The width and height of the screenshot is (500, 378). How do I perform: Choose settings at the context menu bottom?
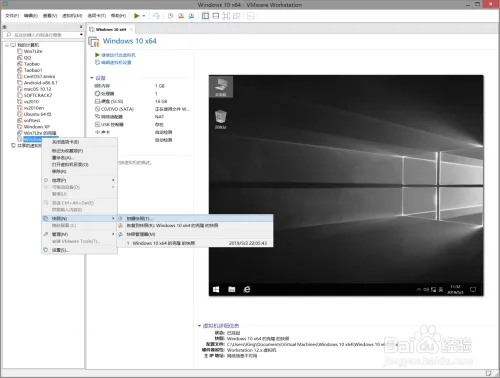click(79, 250)
